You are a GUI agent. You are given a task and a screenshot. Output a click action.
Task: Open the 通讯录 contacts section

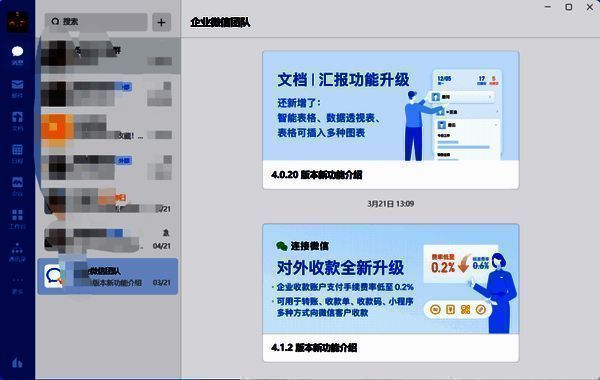pyautogui.click(x=17, y=252)
